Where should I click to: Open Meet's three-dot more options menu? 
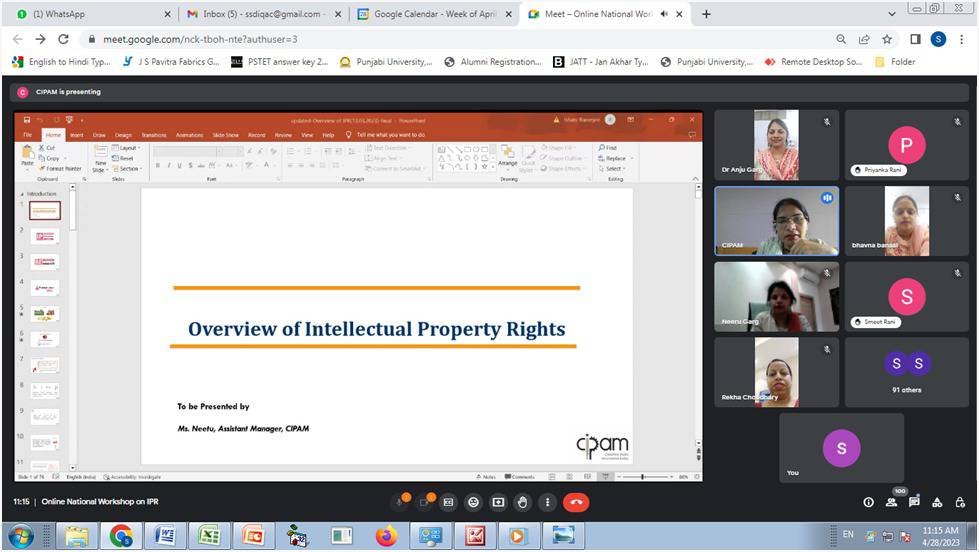click(x=546, y=502)
